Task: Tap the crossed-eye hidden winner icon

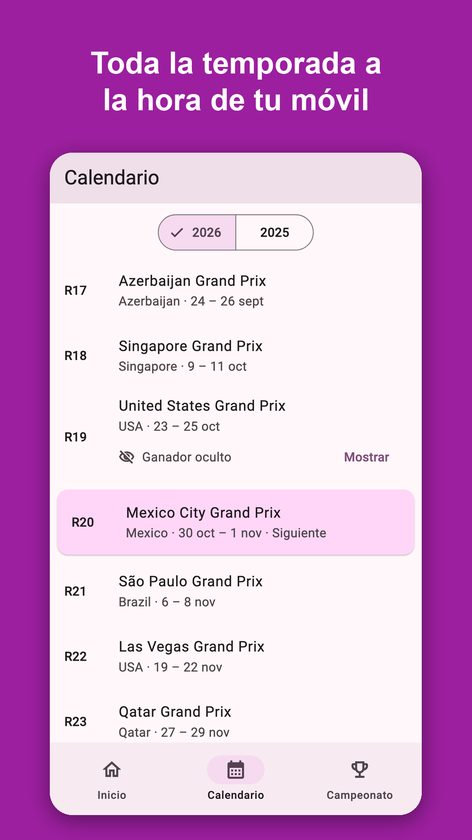Action: pyautogui.click(x=126, y=457)
